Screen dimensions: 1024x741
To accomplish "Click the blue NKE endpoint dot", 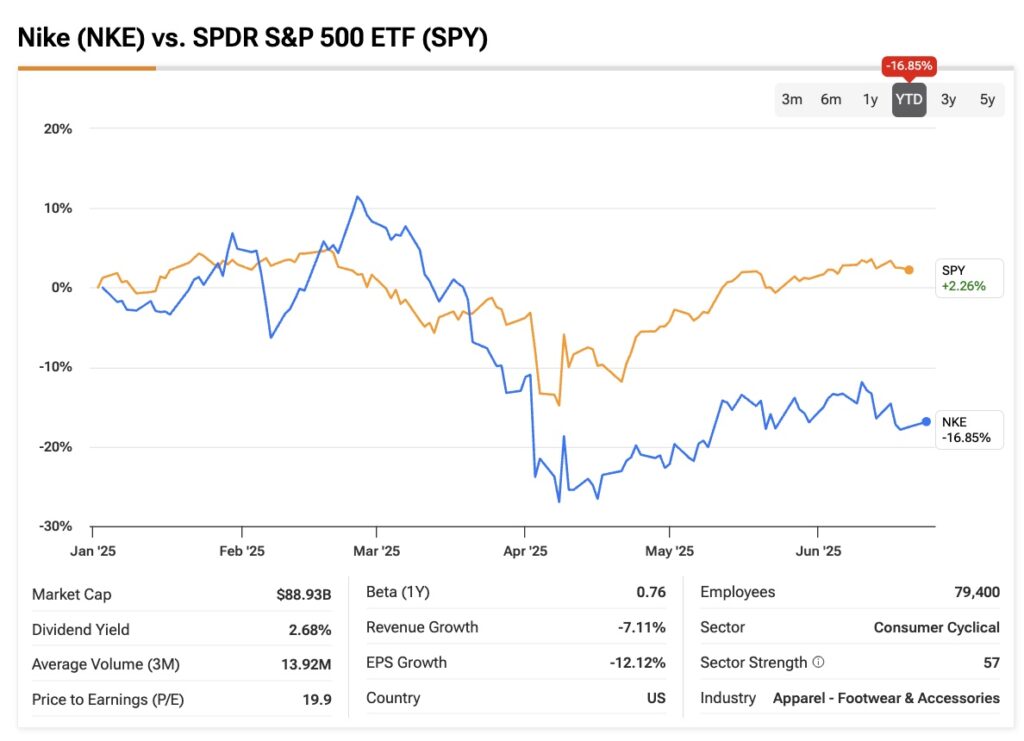I will tap(927, 421).
